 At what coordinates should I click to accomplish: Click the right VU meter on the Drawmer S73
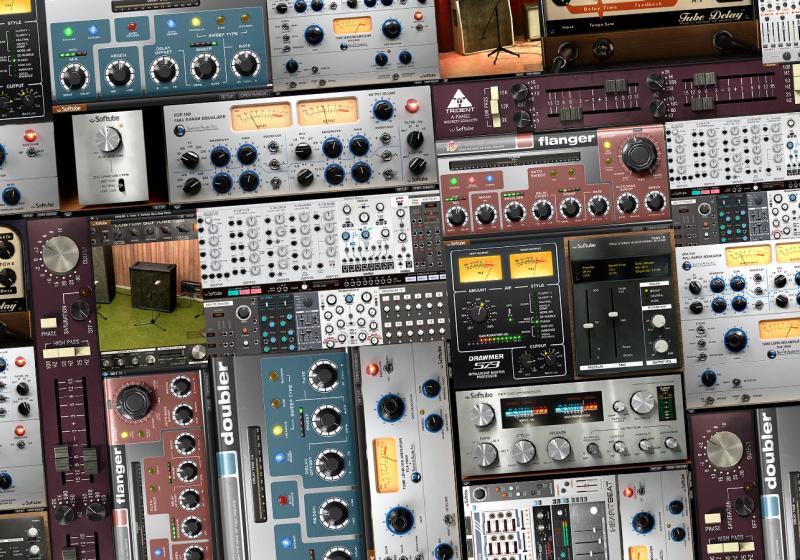pyautogui.click(x=531, y=265)
